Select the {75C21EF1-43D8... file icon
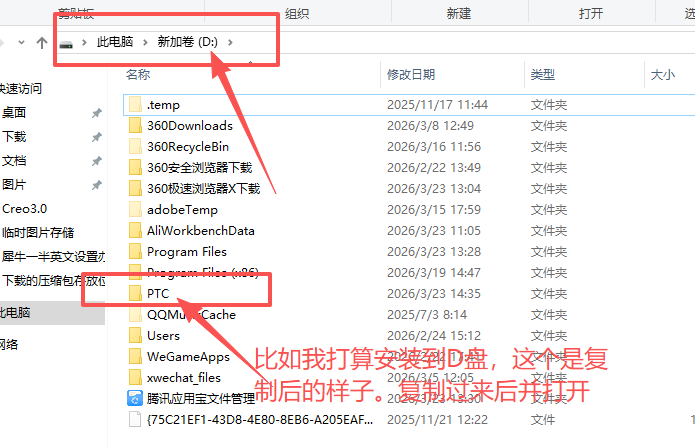Viewport: 695px width, 448px height. coord(135,419)
